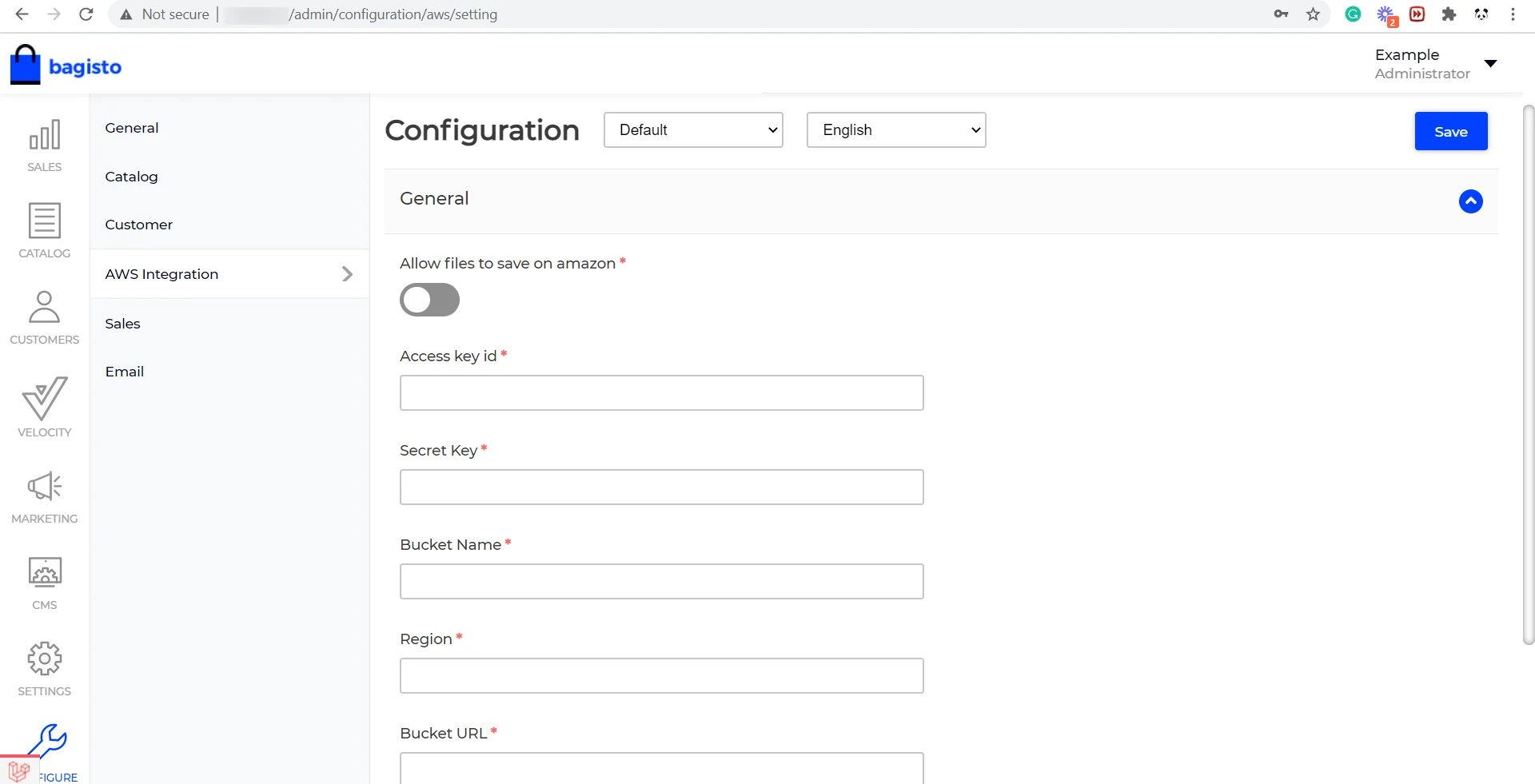Click the Configuration page title
Image resolution: width=1535 pixels, height=784 pixels.
click(482, 130)
